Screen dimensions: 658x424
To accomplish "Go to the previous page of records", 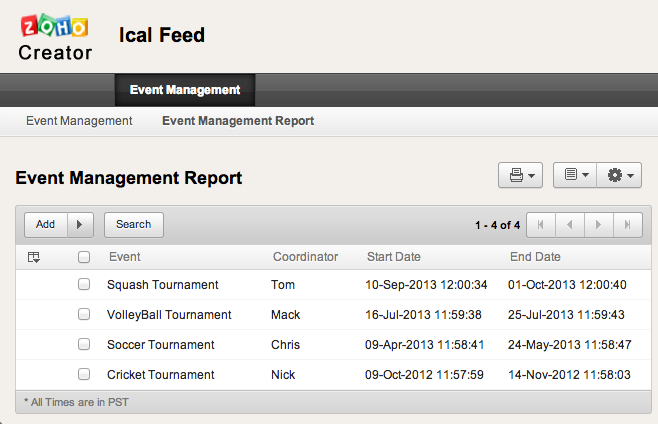I will coord(570,225).
